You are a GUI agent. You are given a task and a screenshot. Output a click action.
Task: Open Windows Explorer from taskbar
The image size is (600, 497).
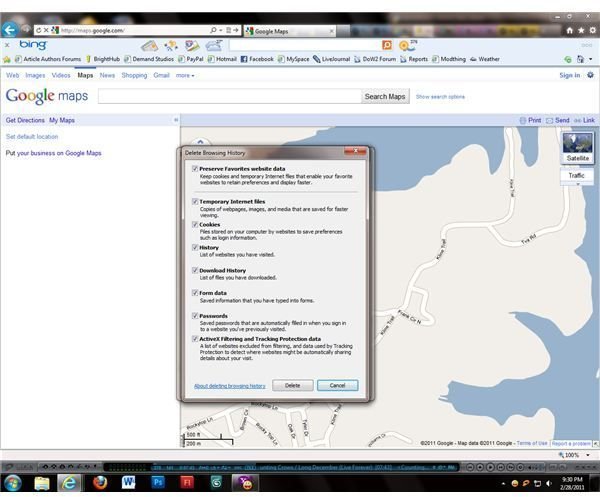[42, 483]
